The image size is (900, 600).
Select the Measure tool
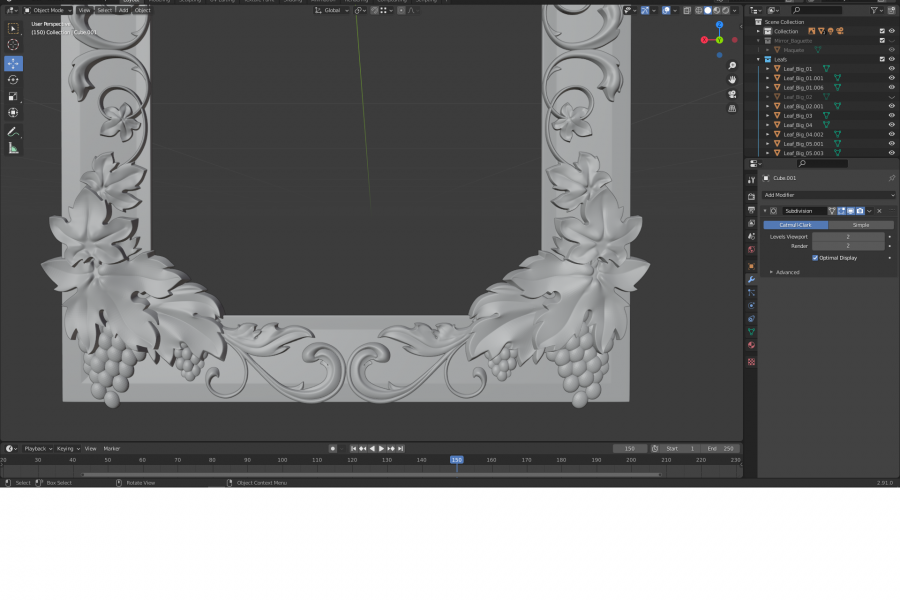pyautogui.click(x=13, y=149)
